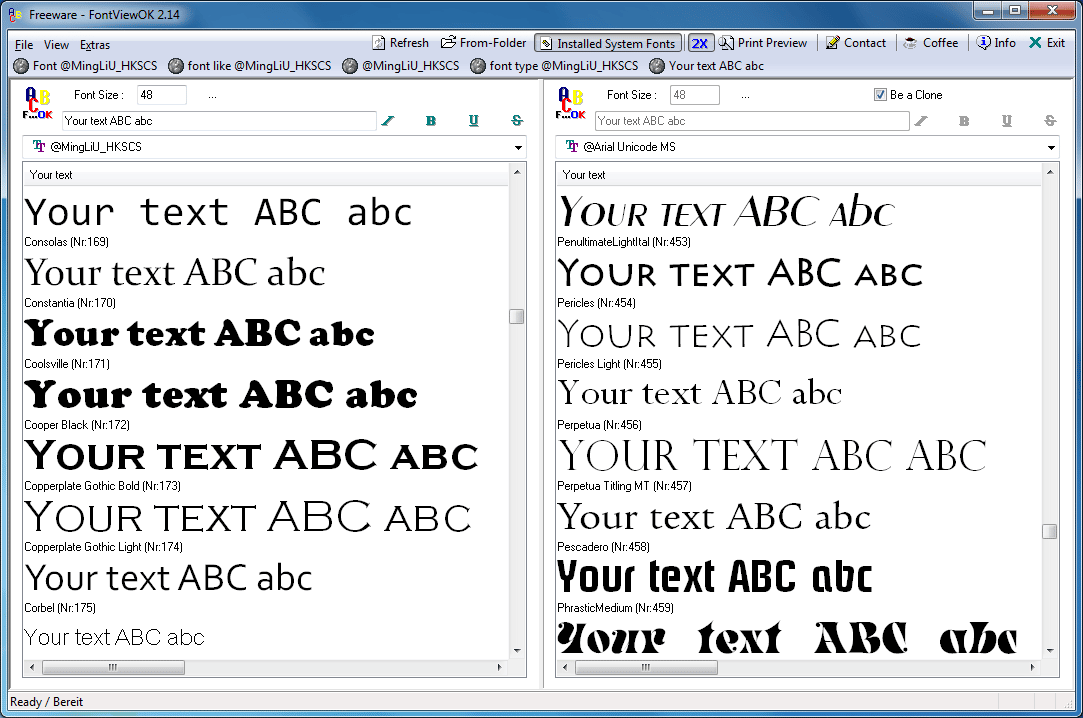This screenshot has width=1083, height=718.
Task: Toggle italic in left panel
Action: click(388, 121)
